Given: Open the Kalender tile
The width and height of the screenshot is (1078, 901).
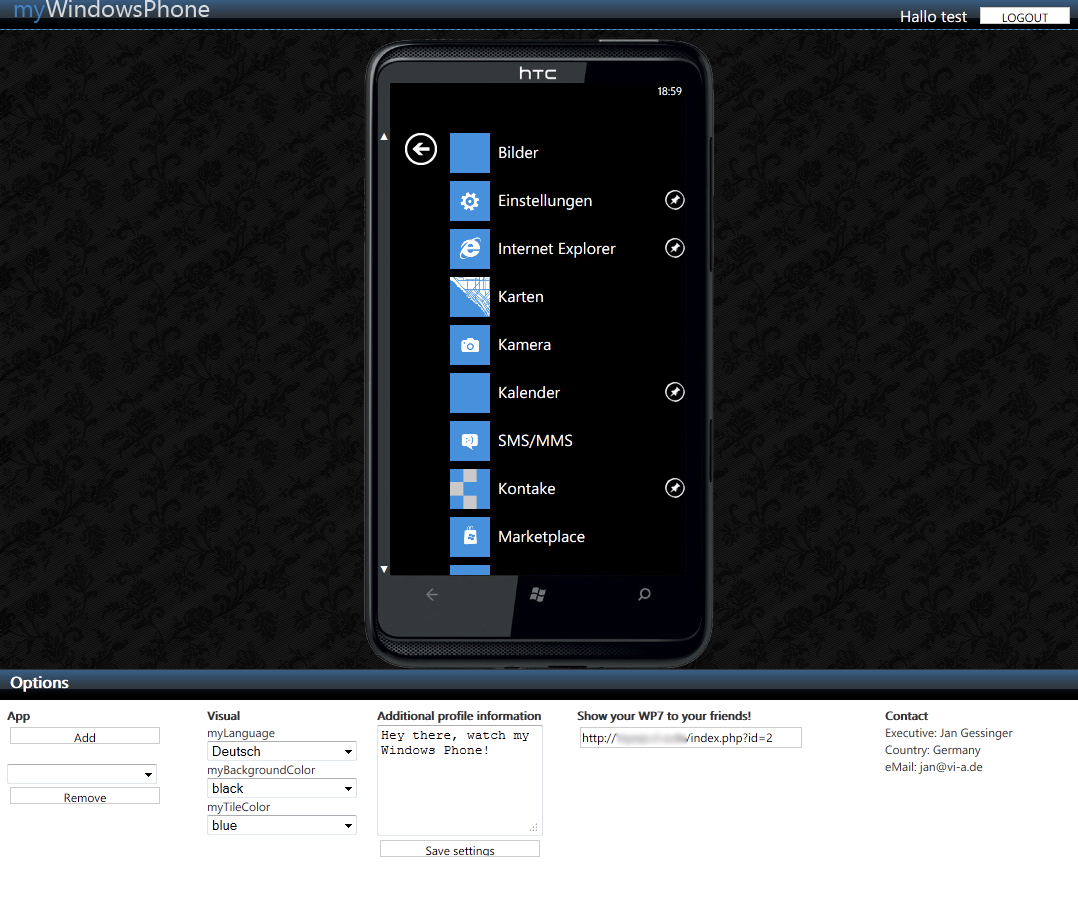Looking at the screenshot, I should pyautogui.click(x=470, y=392).
